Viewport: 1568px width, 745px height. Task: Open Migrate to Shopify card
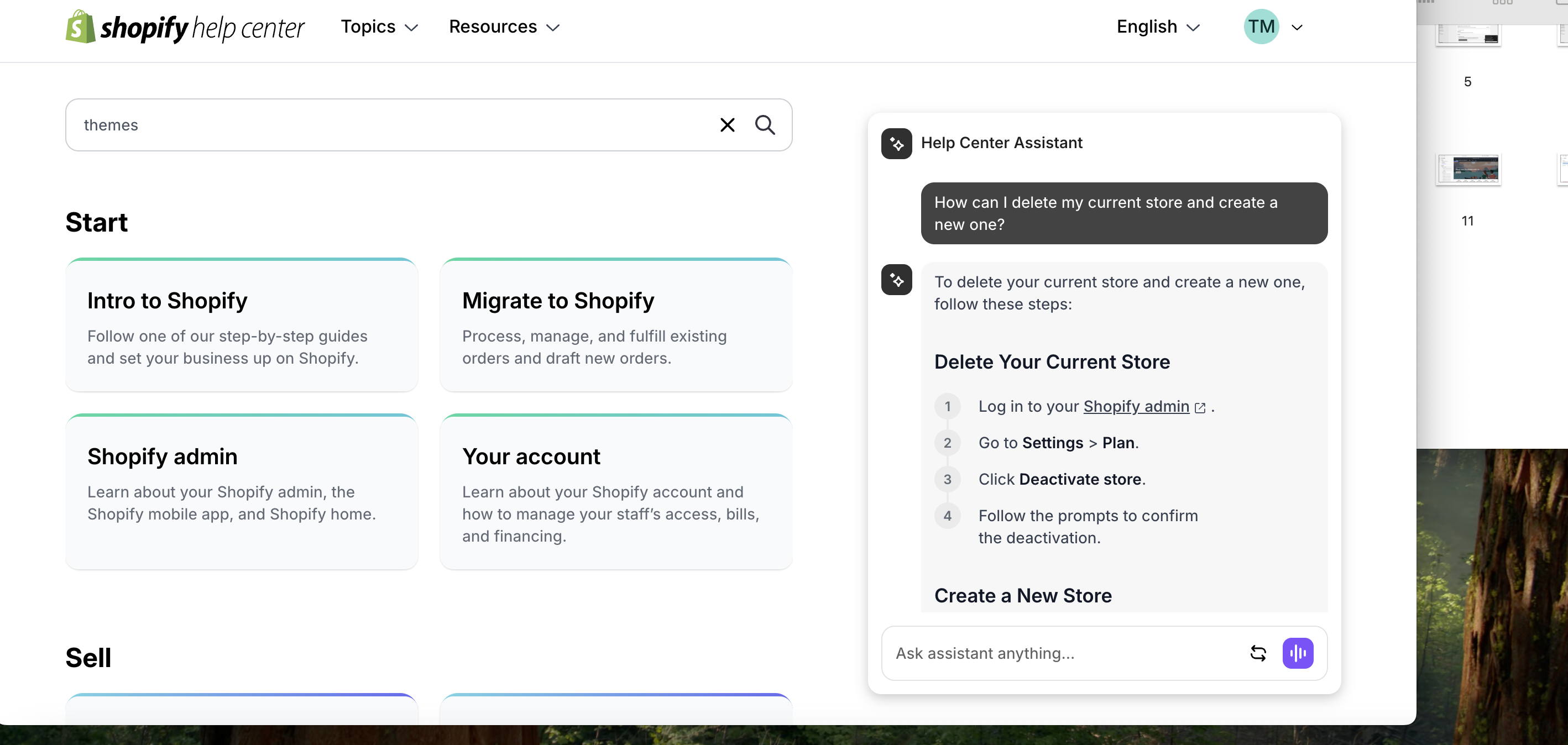[616, 325]
